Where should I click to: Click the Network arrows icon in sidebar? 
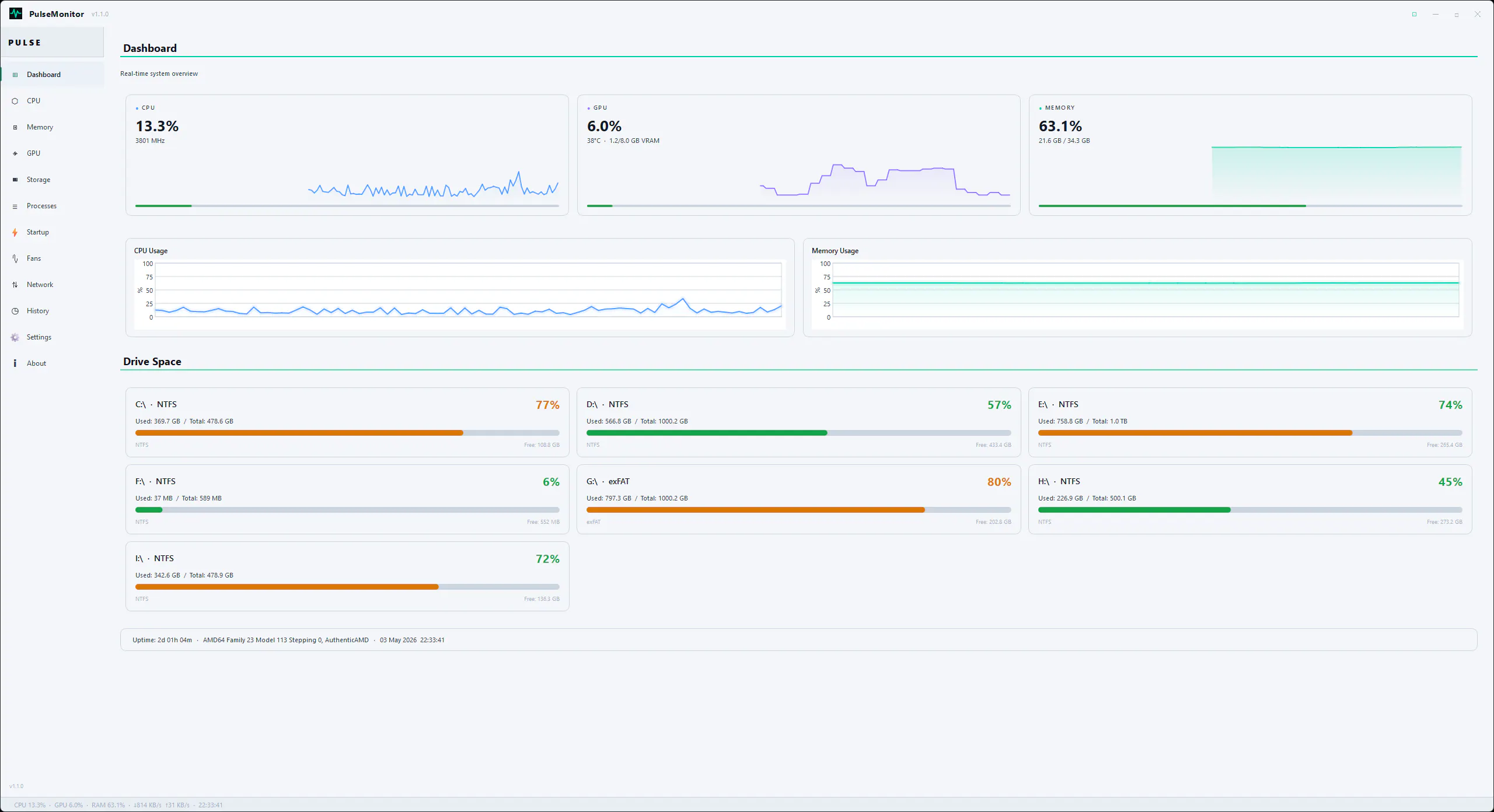pos(15,285)
